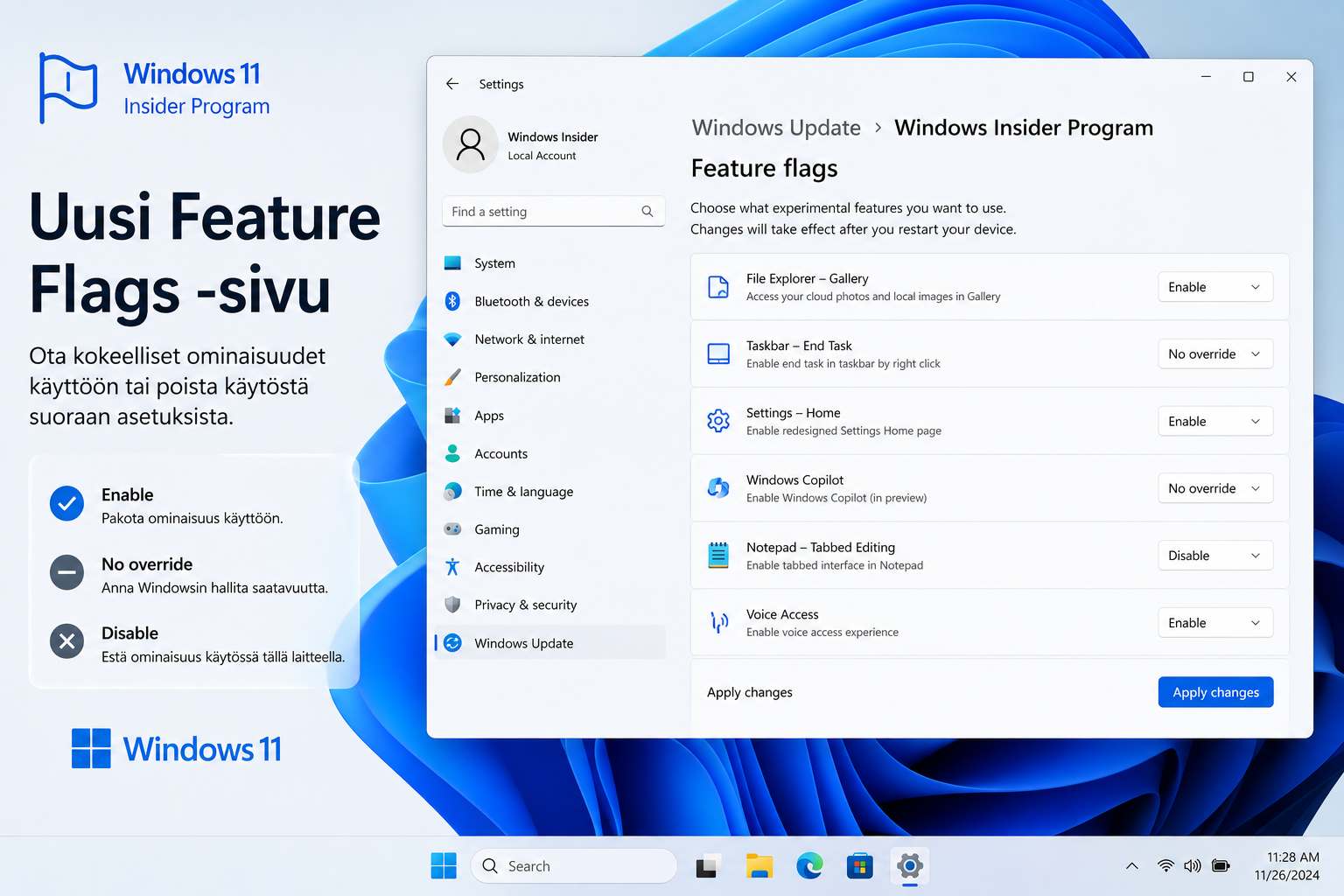Open the File Explorer – Gallery dropdown
Image resolution: width=1344 pixels, height=896 pixels.
point(1215,287)
